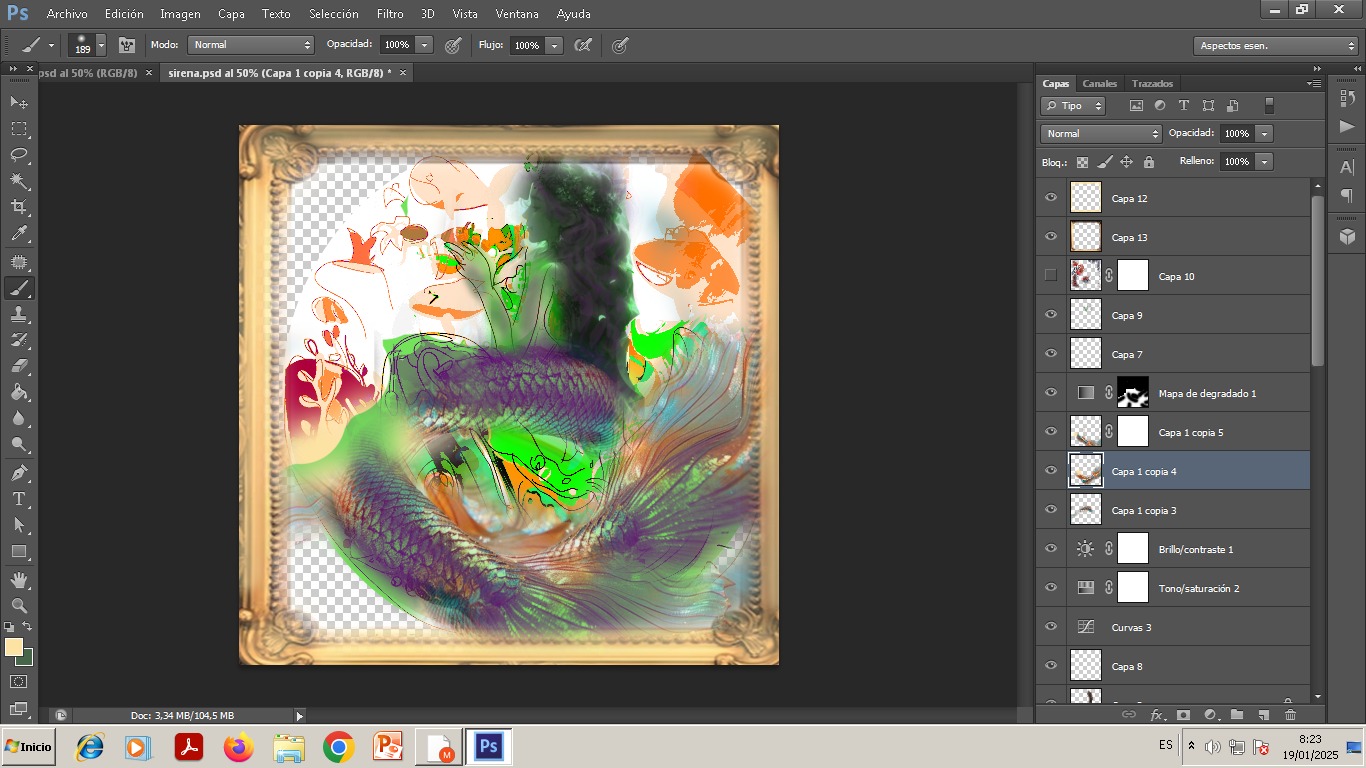This screenshot has width=1366, height=768.
Task: Open the layer blend mode Normal dropdown
Action: (x=1101, y=134)
